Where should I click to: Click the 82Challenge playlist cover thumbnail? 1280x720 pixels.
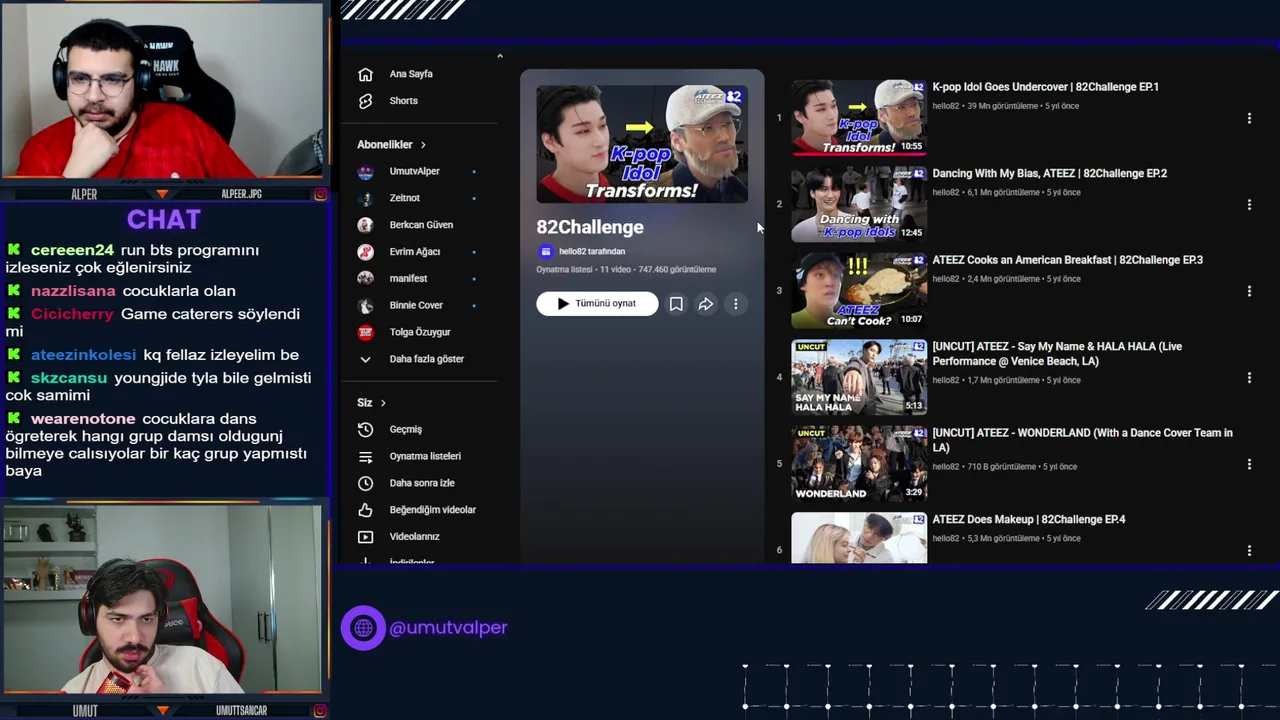coord(642,144)
